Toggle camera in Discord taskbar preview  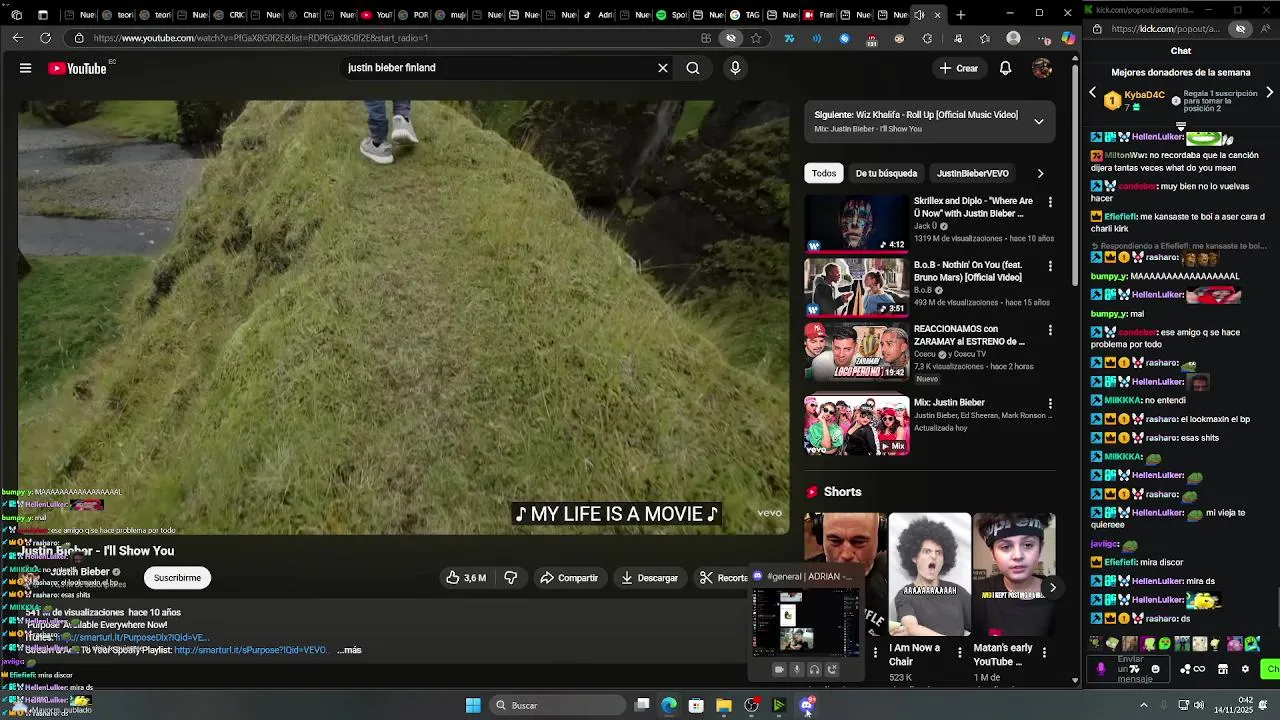tap(779, 669)
